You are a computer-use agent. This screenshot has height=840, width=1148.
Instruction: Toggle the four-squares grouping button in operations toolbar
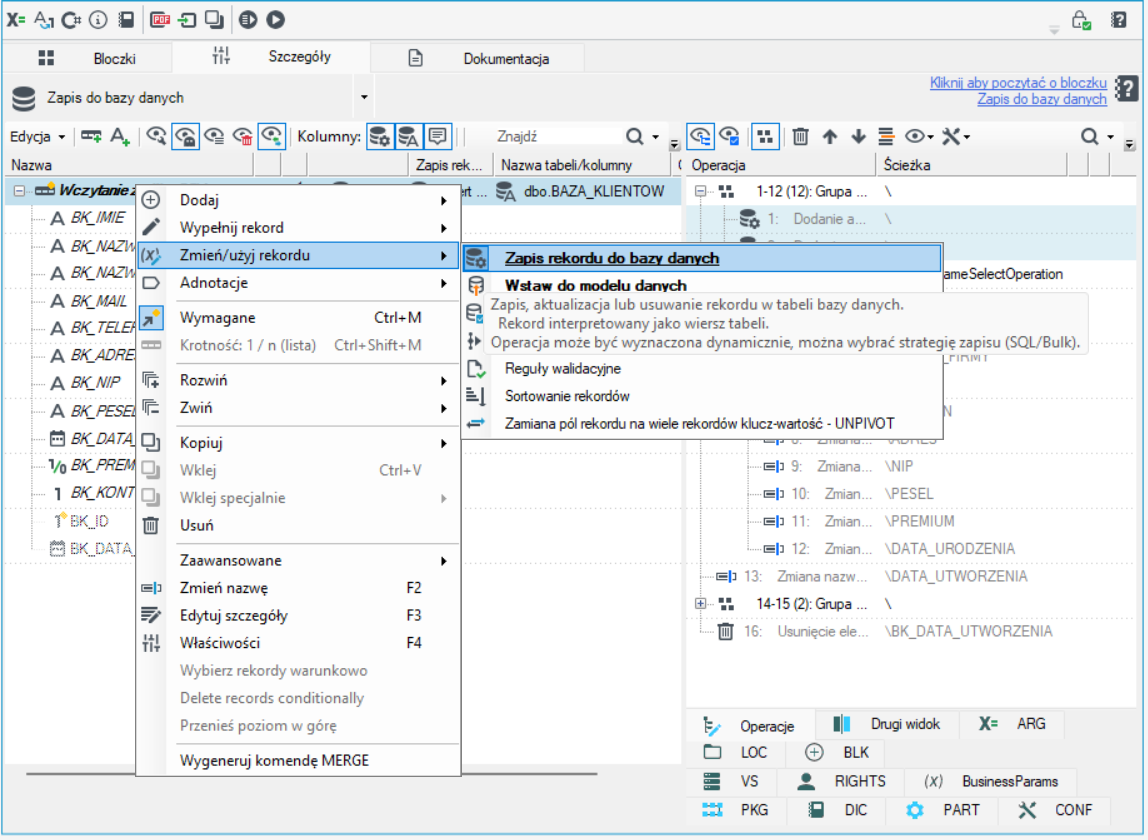(x=765, y=136)
